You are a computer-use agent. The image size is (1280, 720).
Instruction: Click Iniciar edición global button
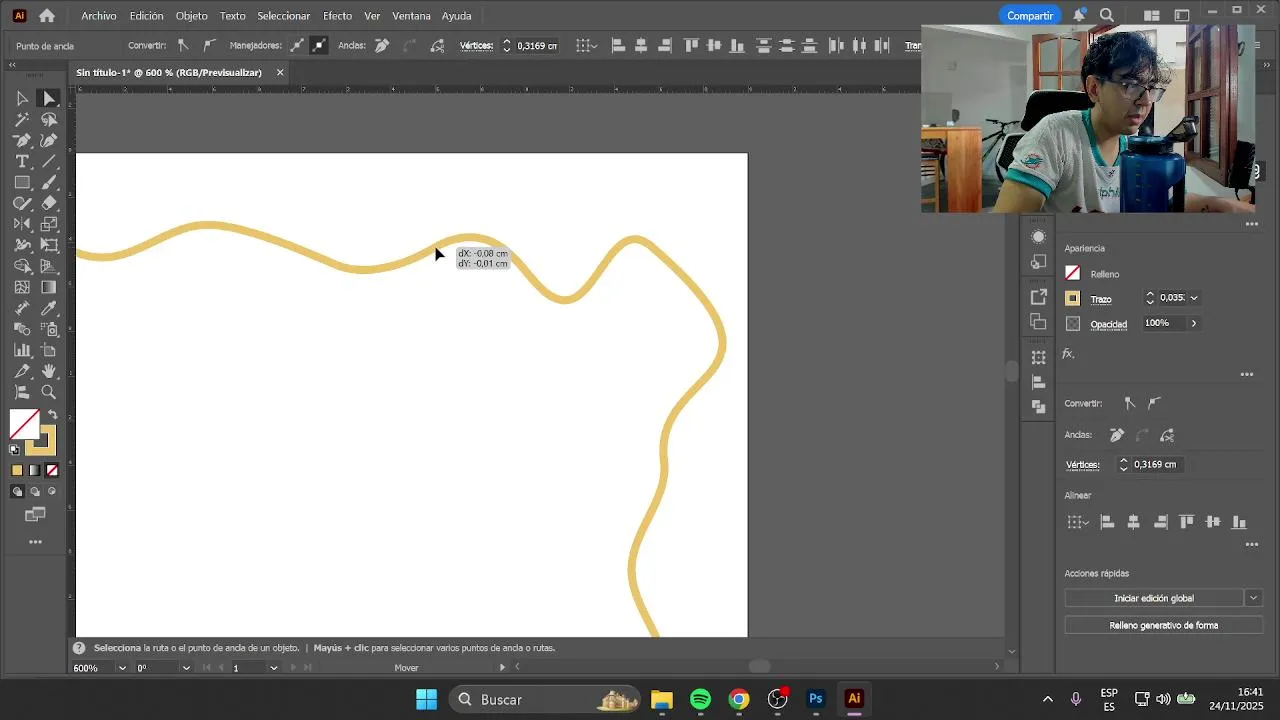(1154, 598)
